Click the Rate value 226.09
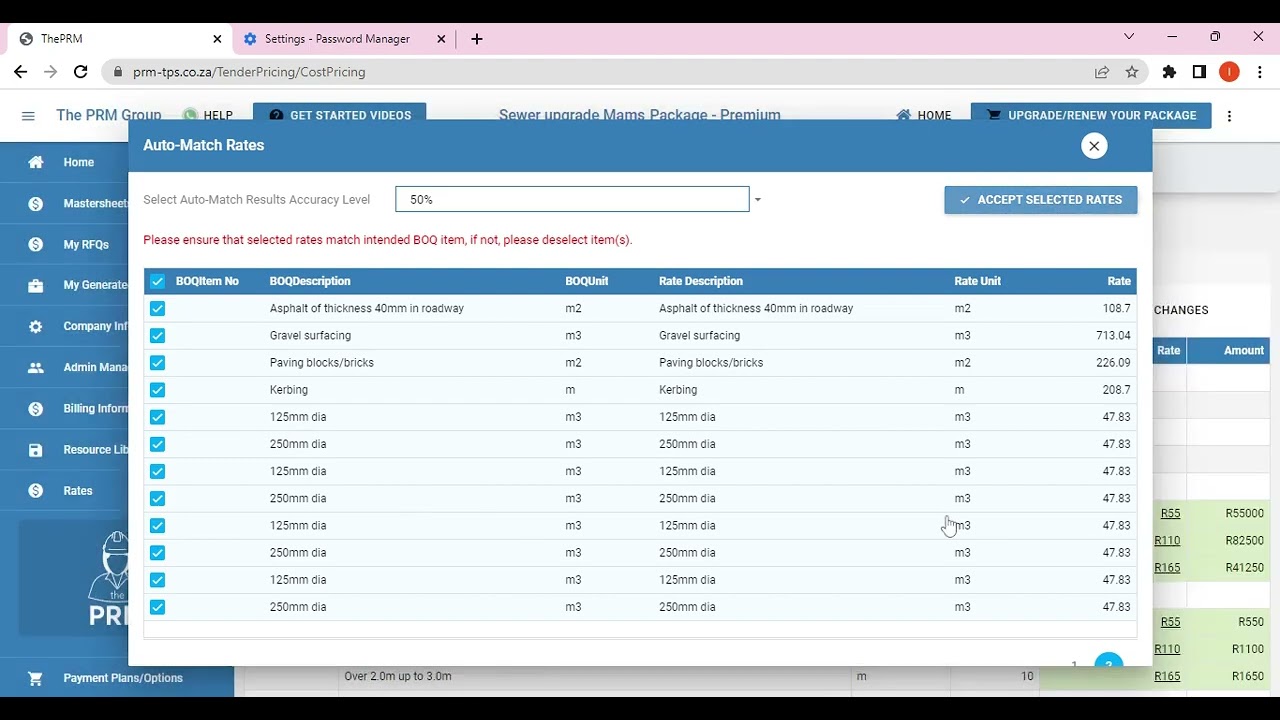Screen dimensions: 1280x720 pyautogui.click(x=1113, y=363)
